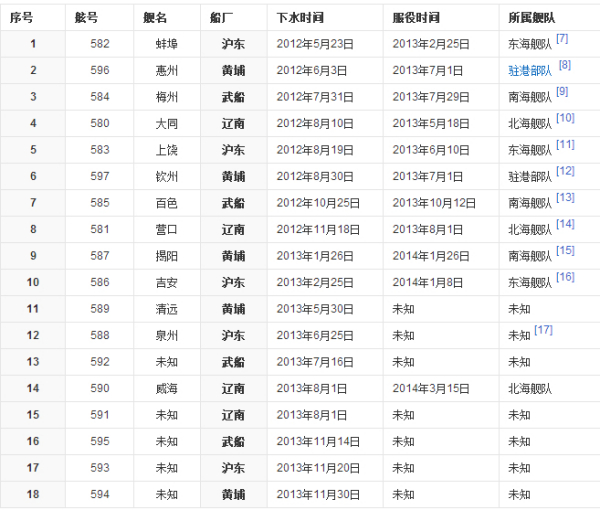Click ship name 蚌埠
Image resolution: width=600 pixels, height=510 pixels.
pos(166,44)
